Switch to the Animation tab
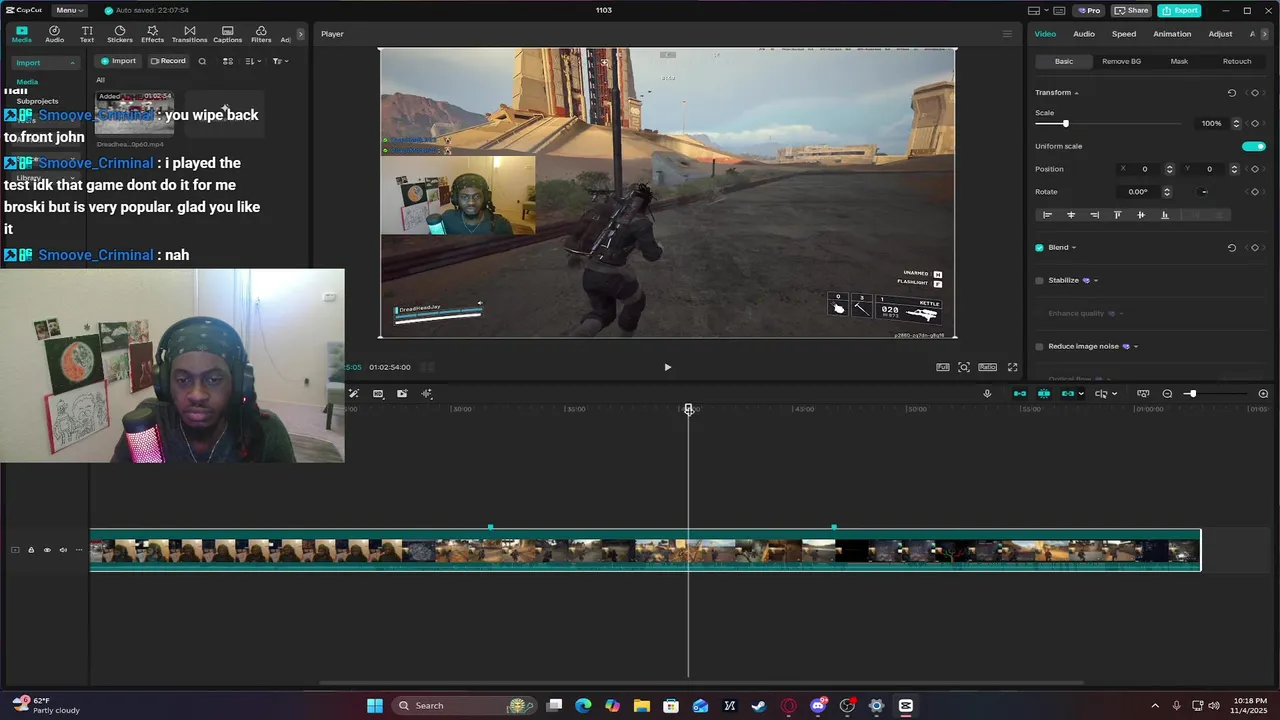Screen dimensions: 1280x720 1172,34
